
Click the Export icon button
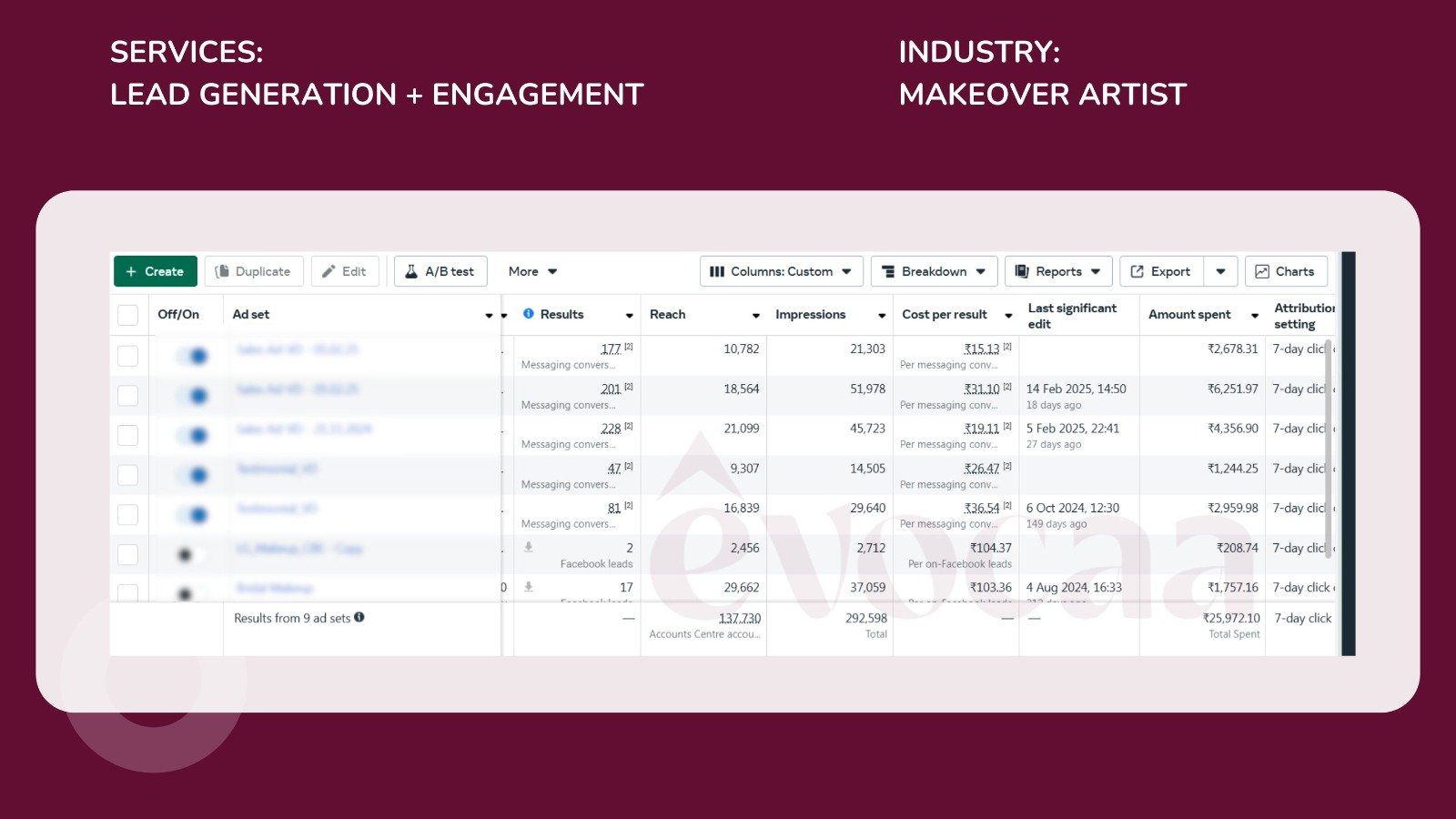pyautogui.click(x=1161, y=271)
